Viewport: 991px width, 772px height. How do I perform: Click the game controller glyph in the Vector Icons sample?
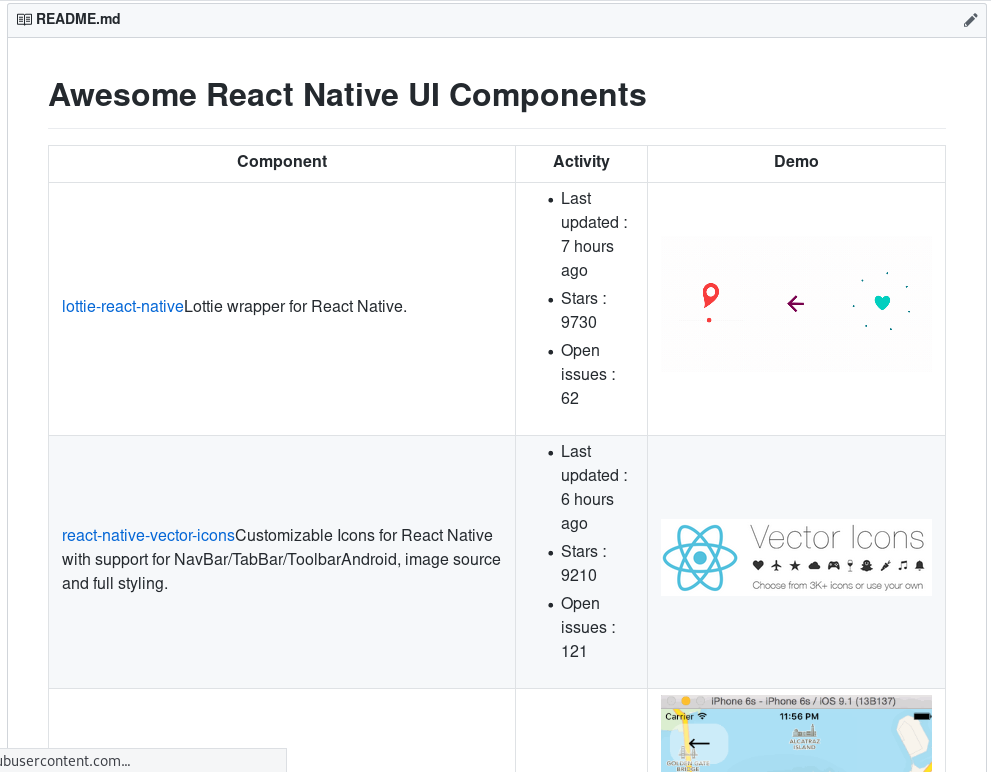pos(834,566)
